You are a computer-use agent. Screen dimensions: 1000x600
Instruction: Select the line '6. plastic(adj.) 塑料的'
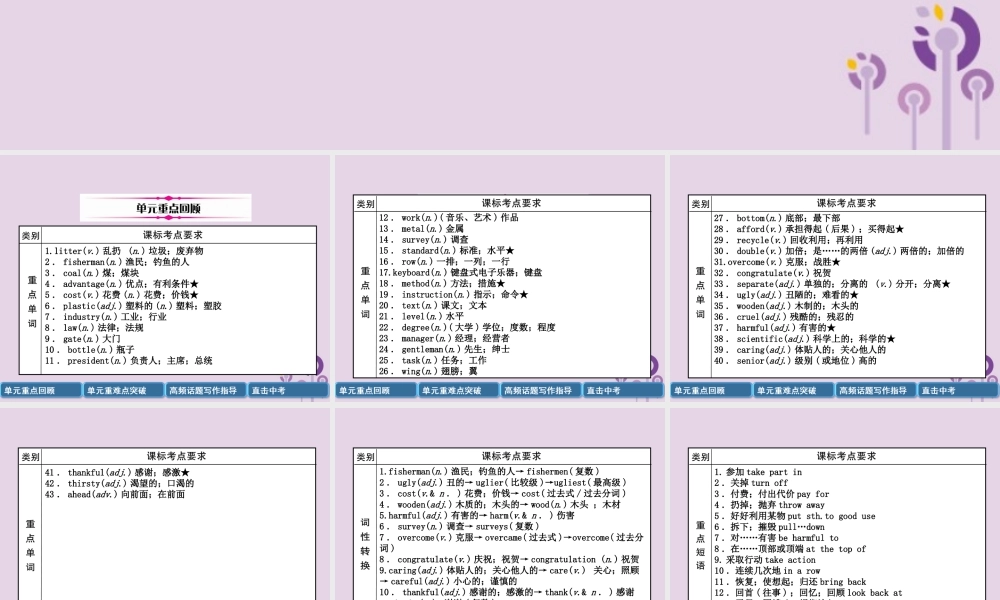[x=133, y=306]
